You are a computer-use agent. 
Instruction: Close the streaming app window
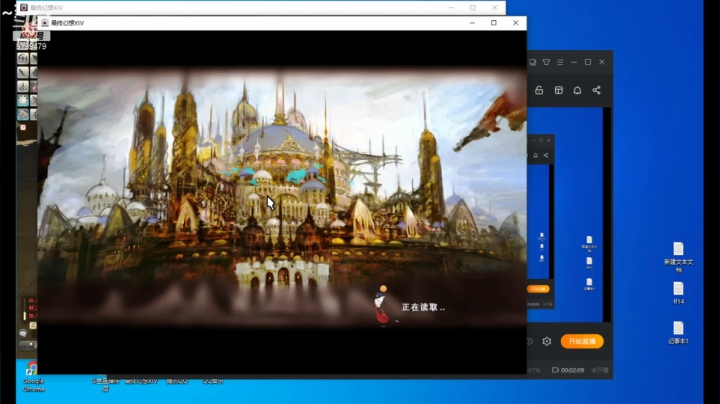[x=602, y=62]
